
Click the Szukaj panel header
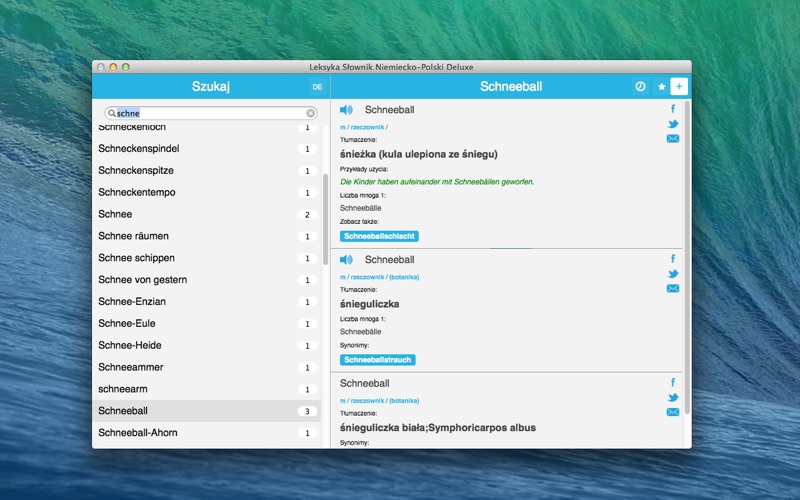pos(211,87)
